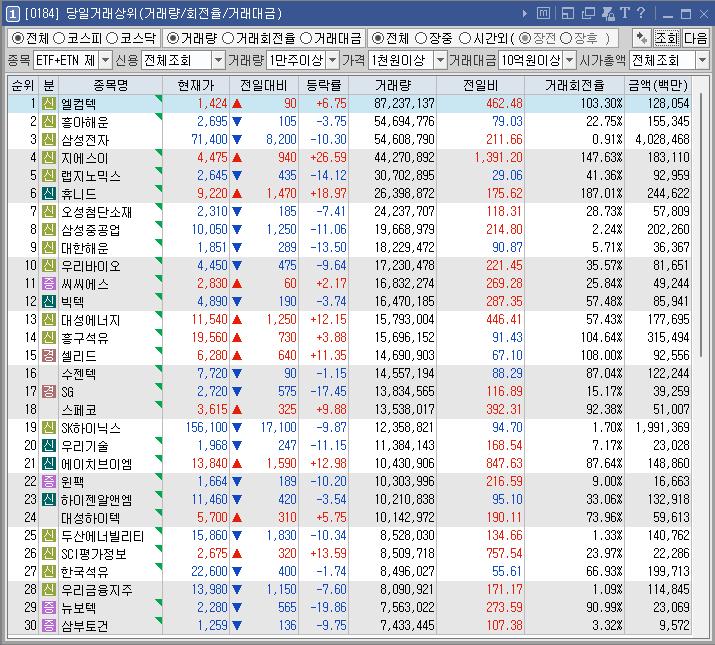This screenshot has width=715, height=645.
Task: Click the 경 badge next to 셀리드
Action: [x=49, y=355]
